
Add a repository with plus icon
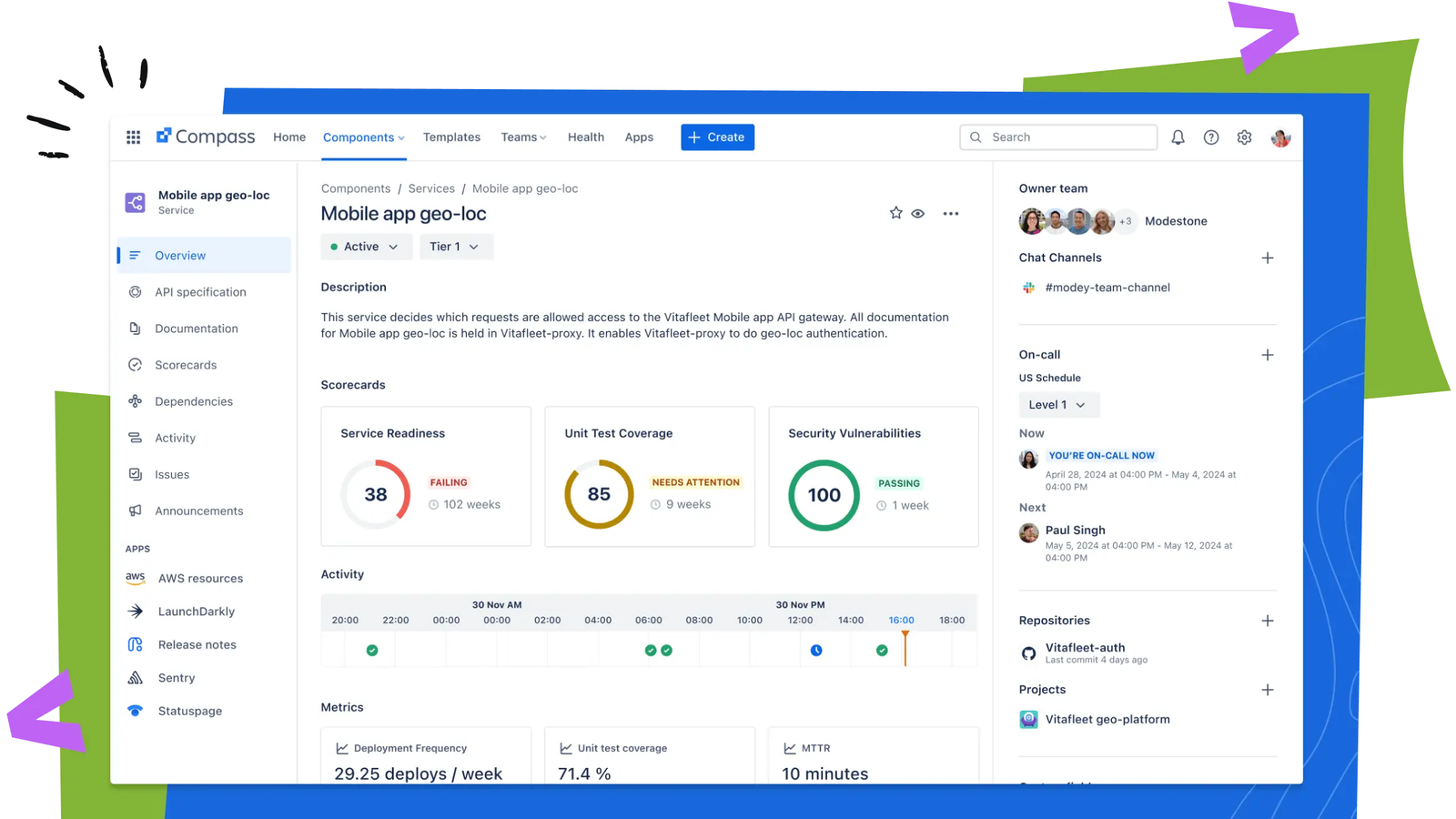pyautogui.click(x=1268, y=621)
